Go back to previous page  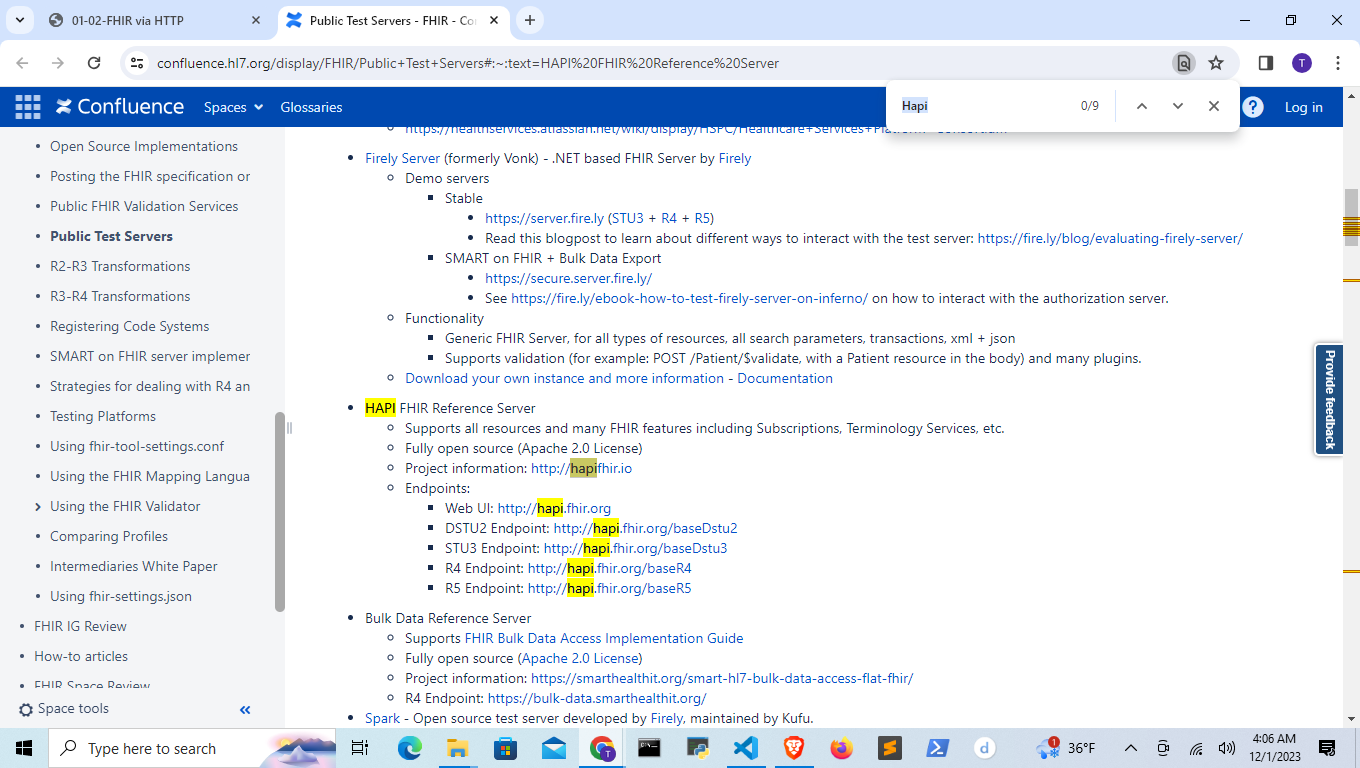pos(23,63)
